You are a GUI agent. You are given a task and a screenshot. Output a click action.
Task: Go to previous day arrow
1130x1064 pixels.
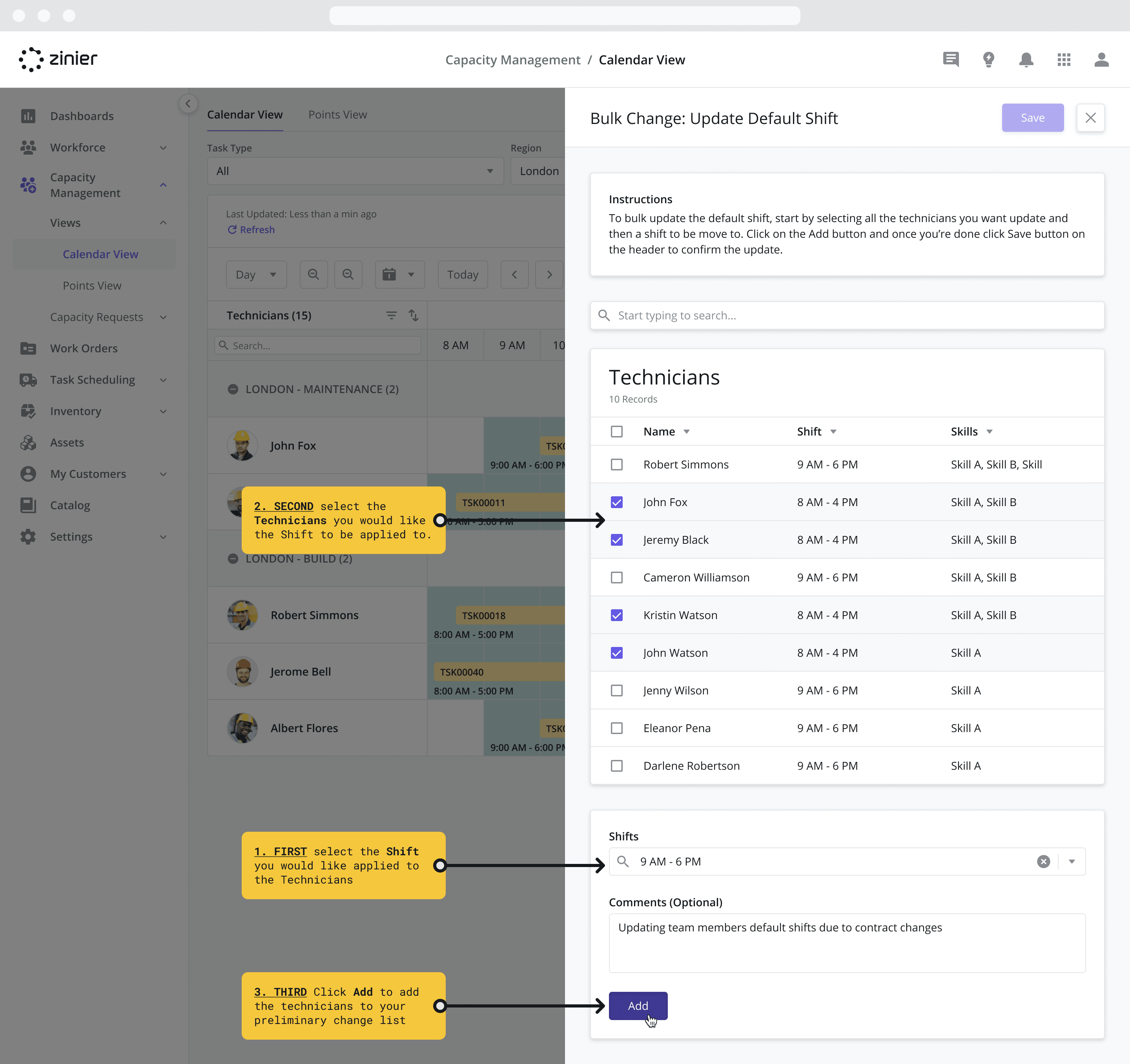pos(514,275)
